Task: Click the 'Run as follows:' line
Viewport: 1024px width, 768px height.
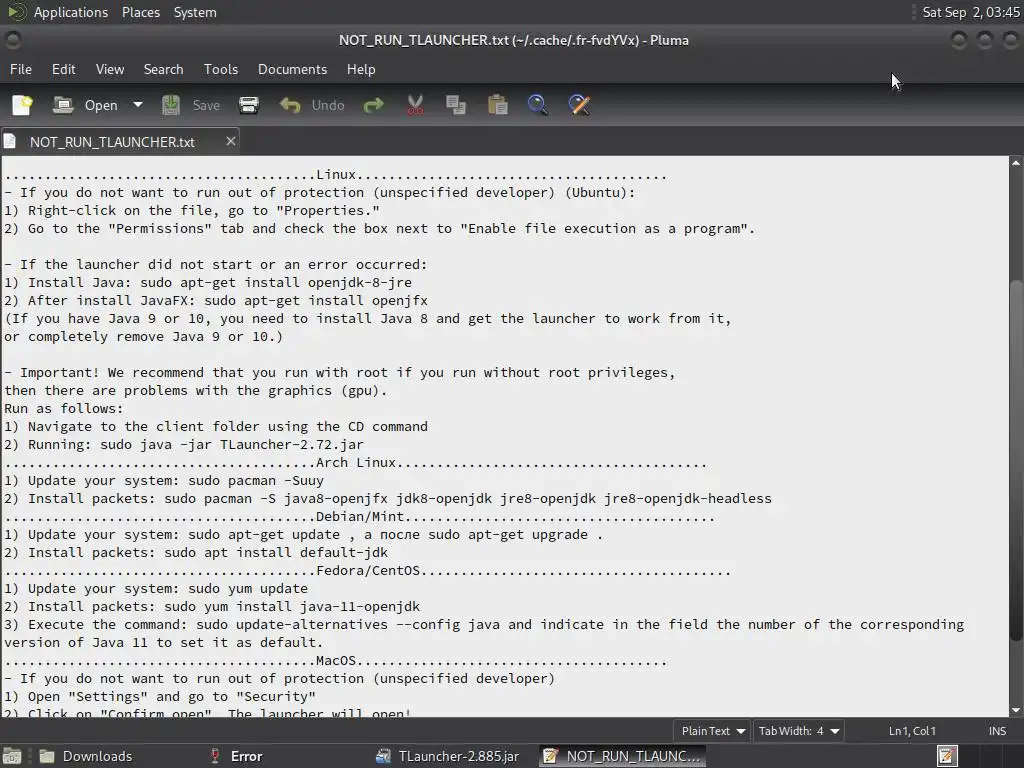Action: [63, 408]
